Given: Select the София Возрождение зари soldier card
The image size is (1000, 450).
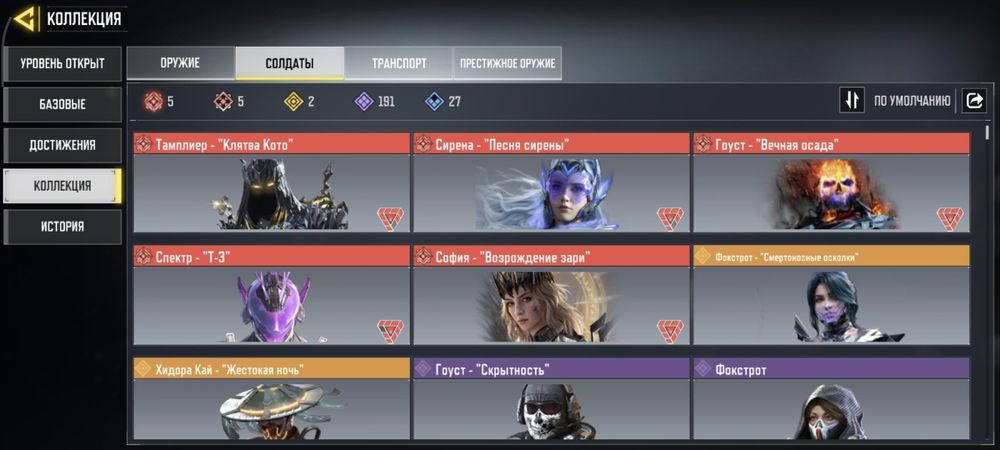Looking at the screenshot, I should point(551,295).
